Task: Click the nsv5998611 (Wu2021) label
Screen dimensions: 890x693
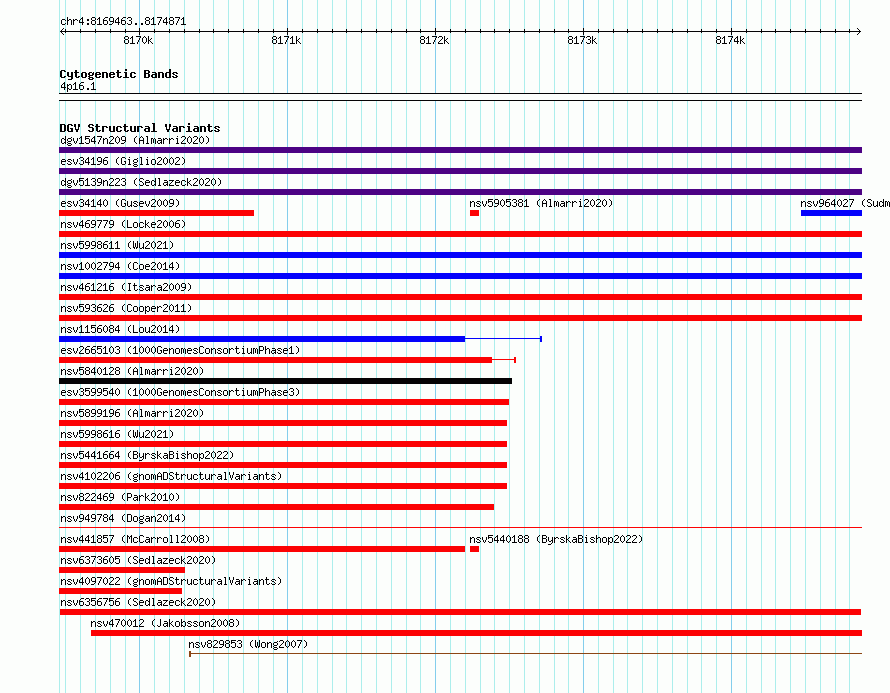Action: pos(117,245)
